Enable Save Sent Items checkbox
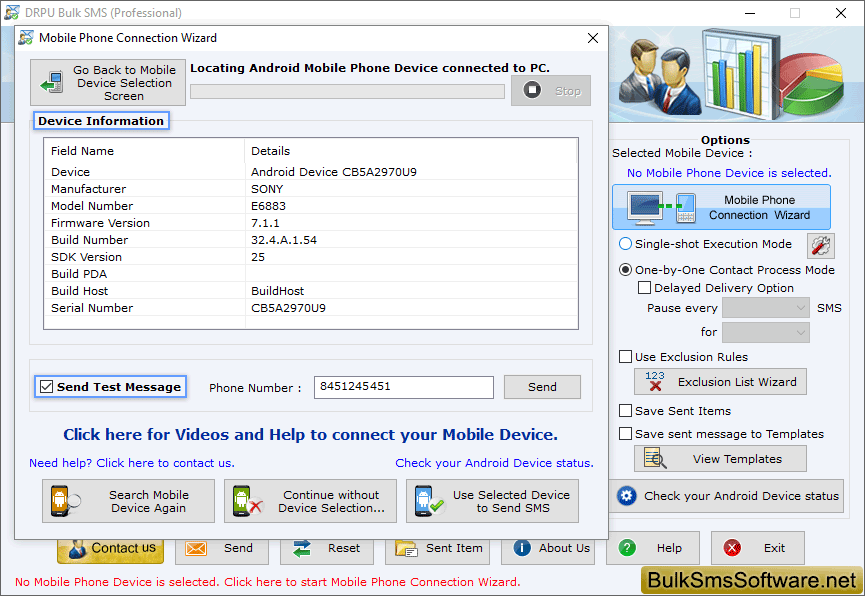865x596 pixels. 625,411
